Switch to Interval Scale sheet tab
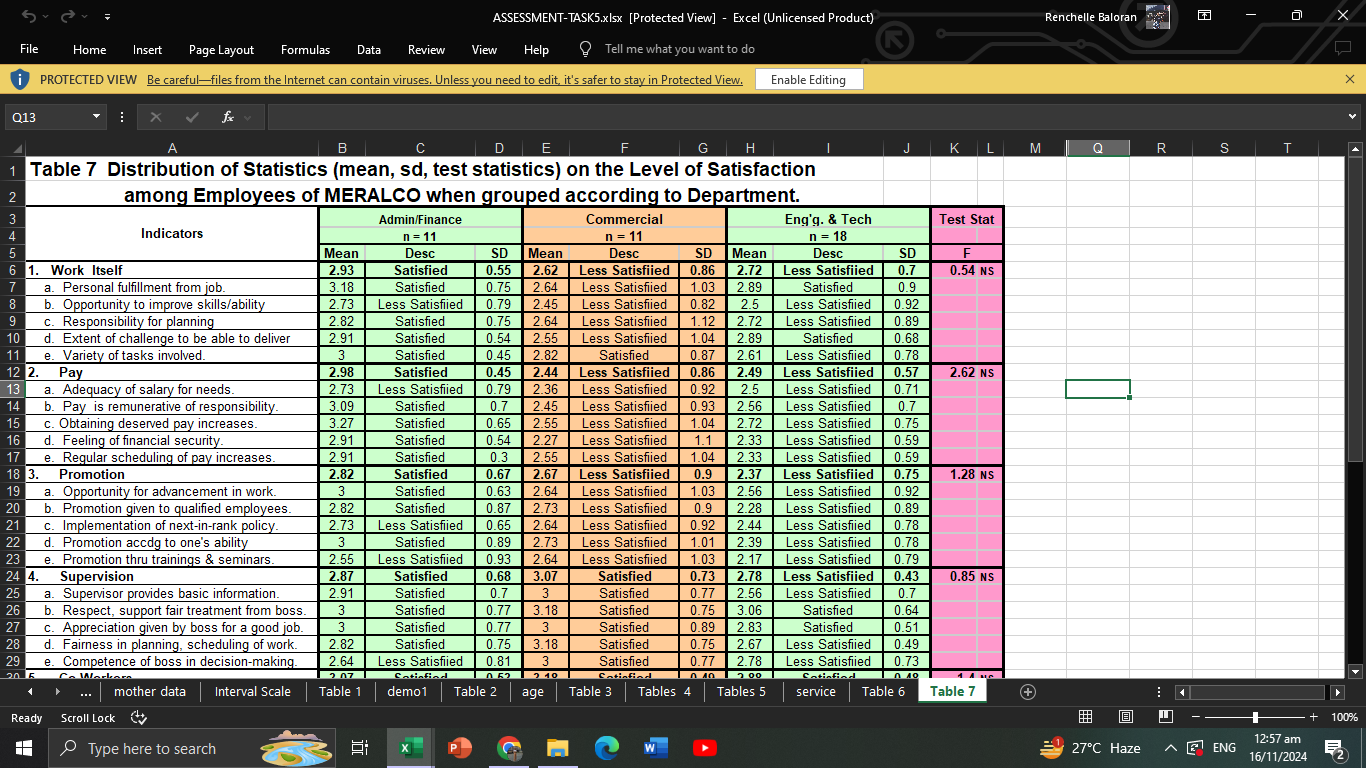The image size is (1366, 768). 253,691
